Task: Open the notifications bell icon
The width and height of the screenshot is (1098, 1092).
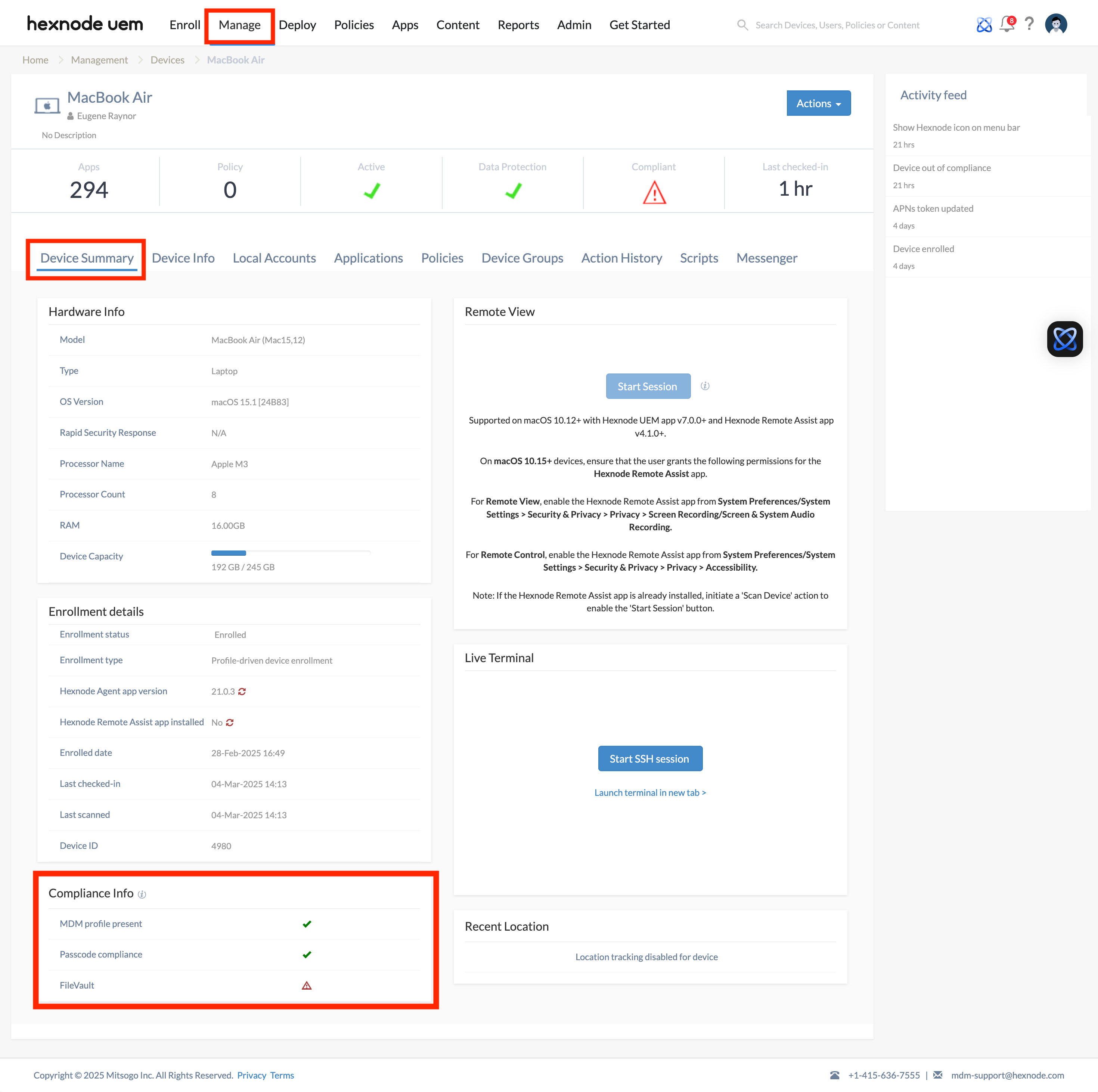Action: click(x=1007, y=24)
